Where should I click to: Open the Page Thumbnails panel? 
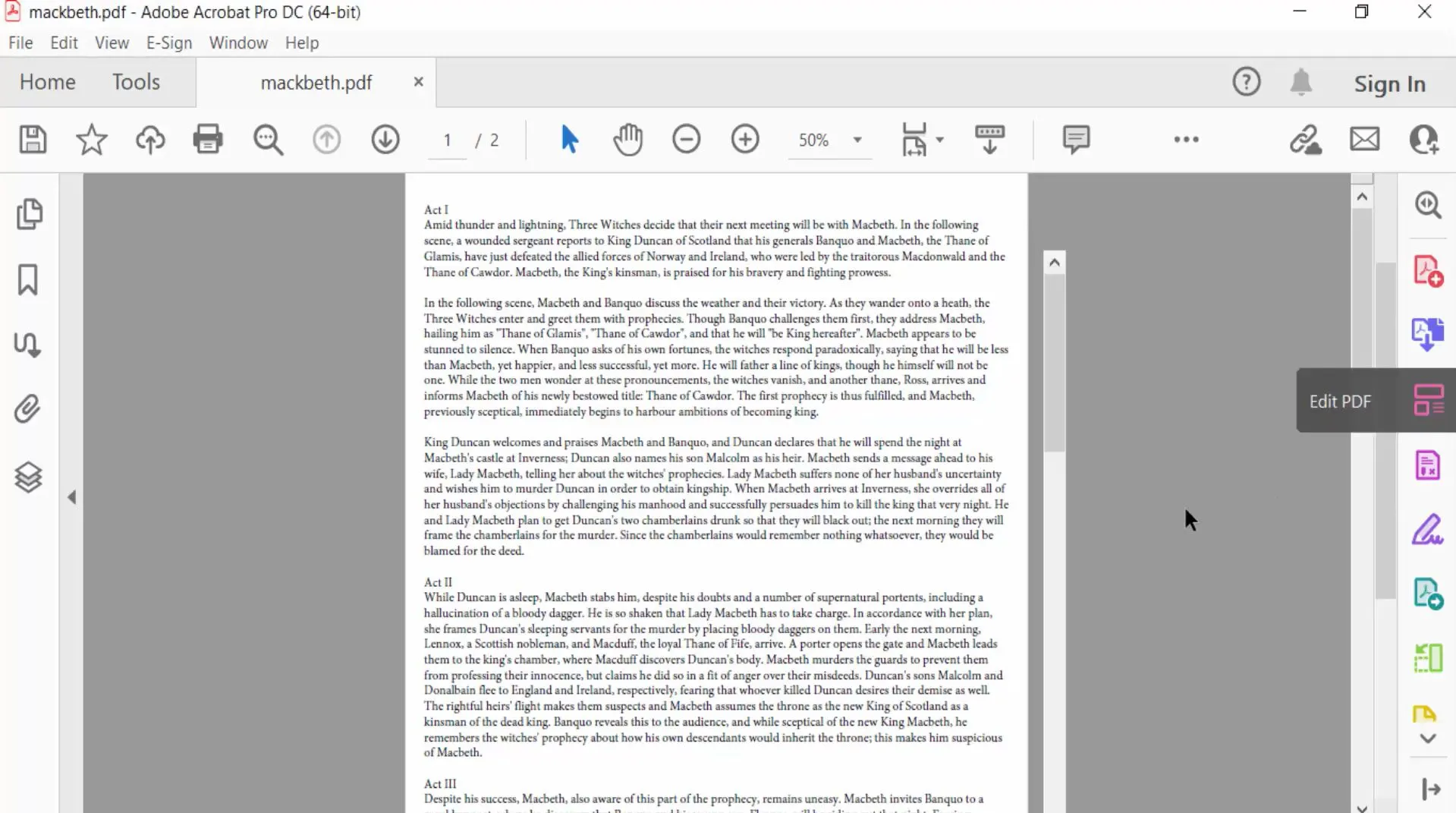(29, 214)
